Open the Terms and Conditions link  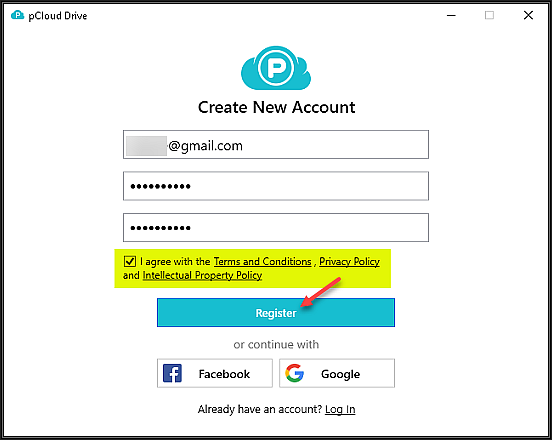click(263, 262)
